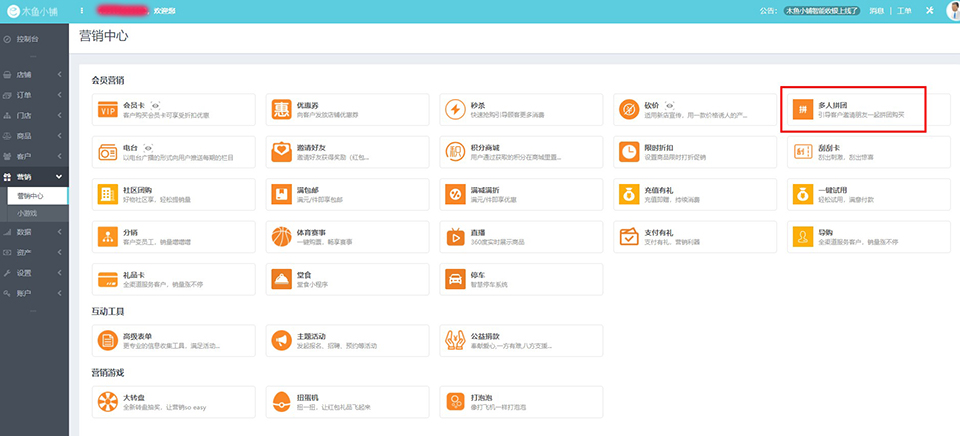Select the 小游戏 submenu item
Image resolution: width=960 pixels, height=436 pixels.
[27, 213]
